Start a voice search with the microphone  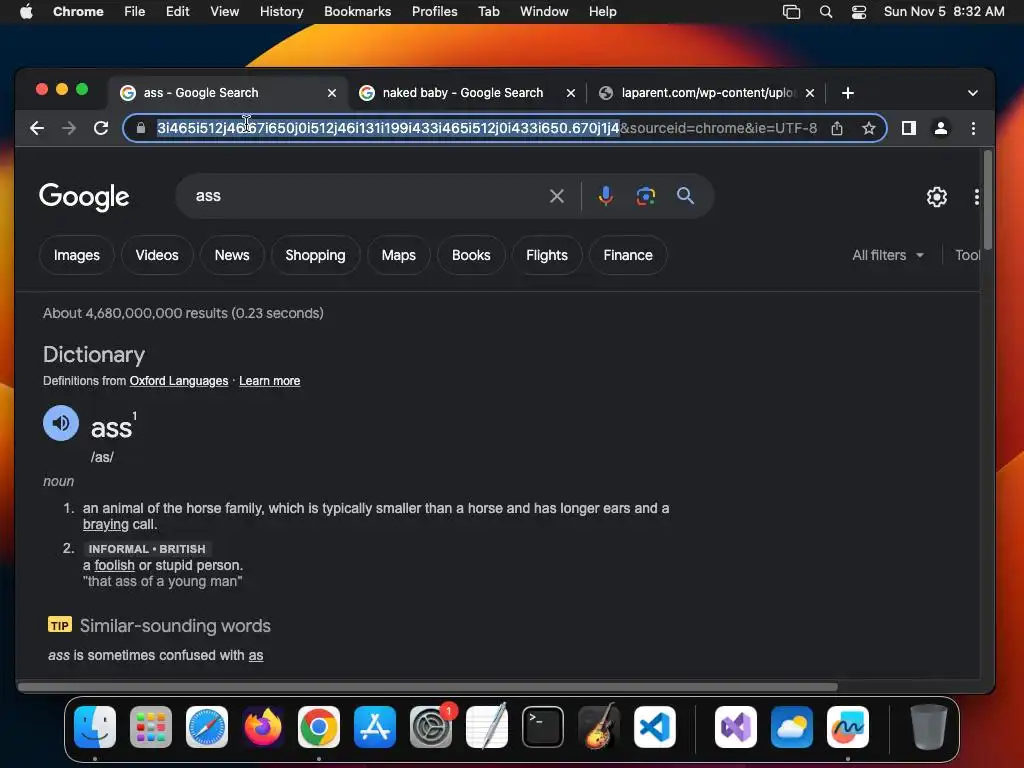pyautogui.click(x=605, y=196)
